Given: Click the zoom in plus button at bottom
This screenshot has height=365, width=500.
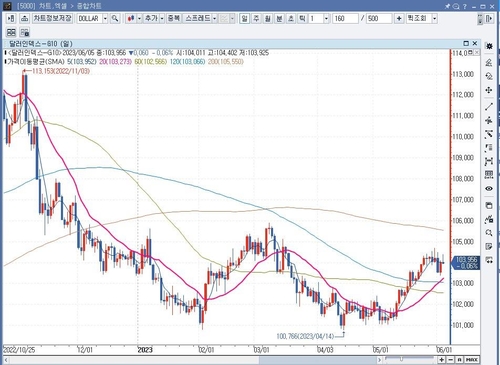Looking at the screenshot, I should pyautogui.click(x=442, y=360).
